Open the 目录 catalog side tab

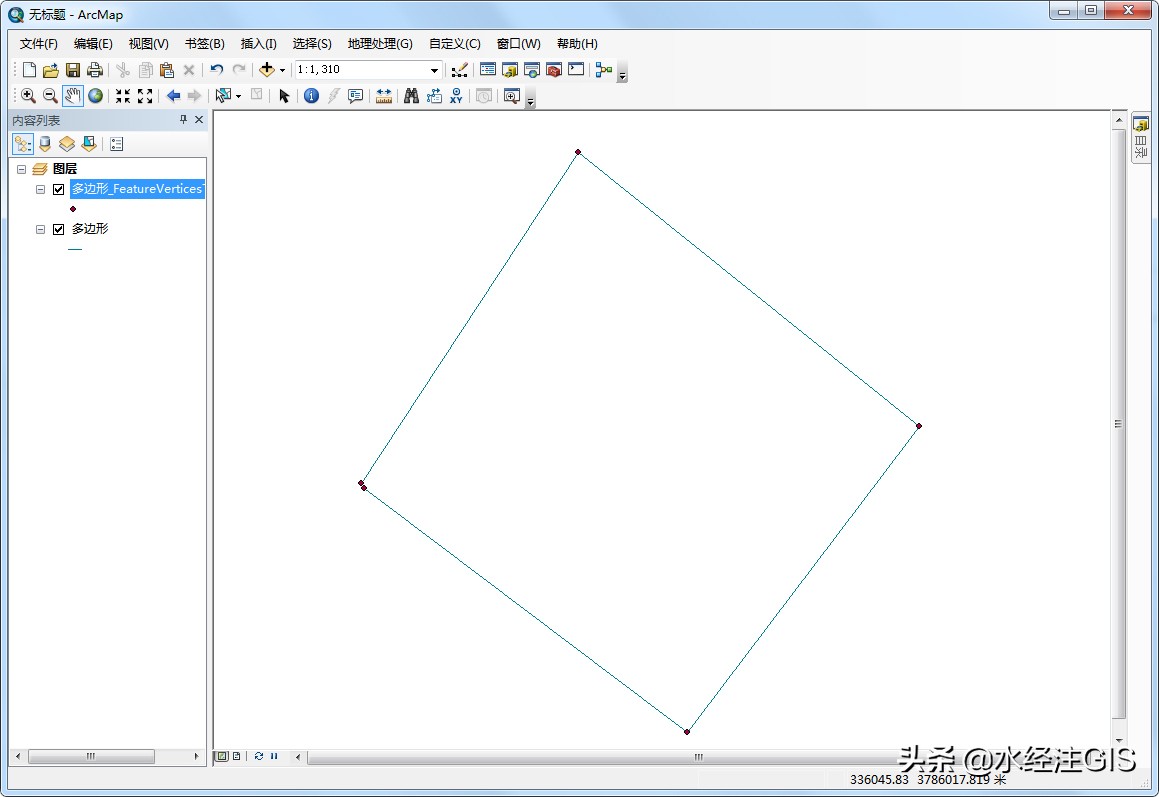click(1141, 139)
